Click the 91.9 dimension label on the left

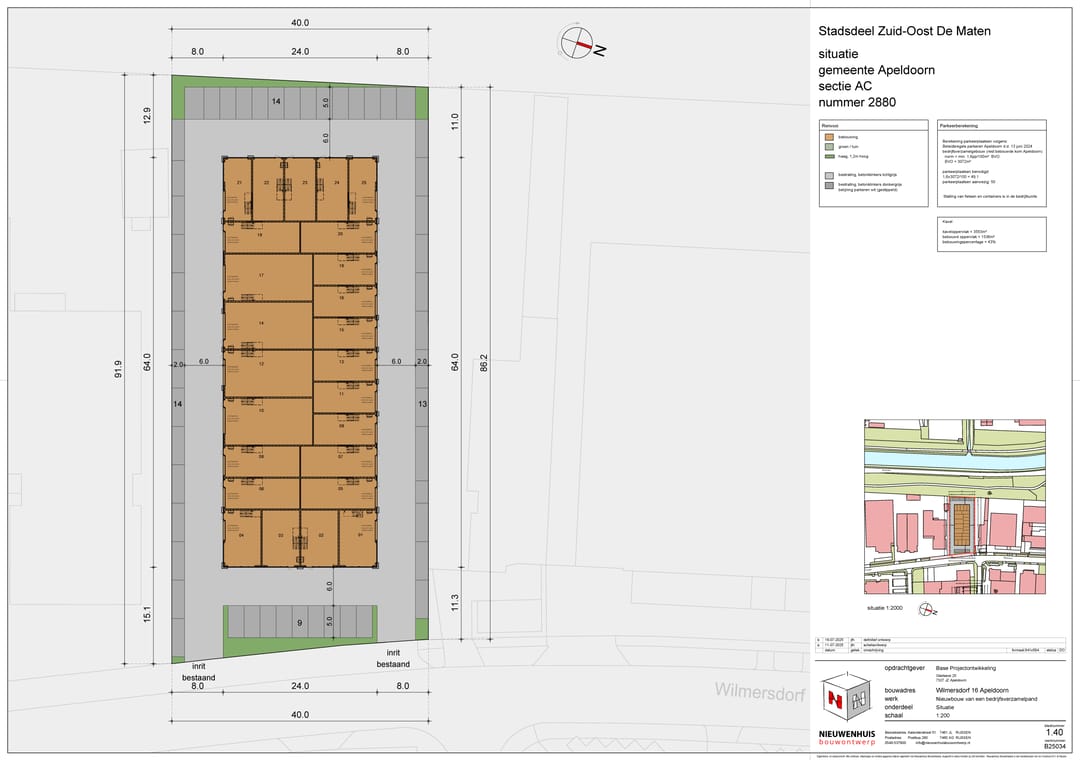coord(118,369)
